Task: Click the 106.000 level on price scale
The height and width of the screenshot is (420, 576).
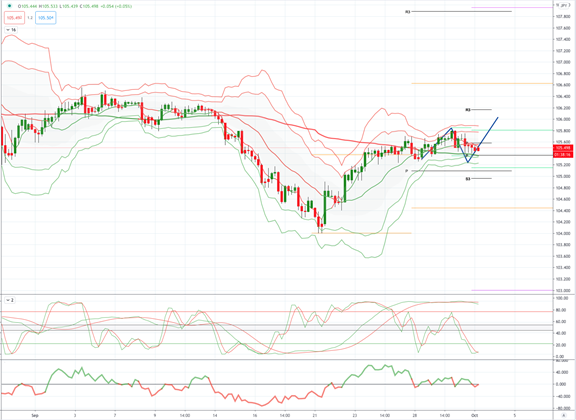Action: click(x=563, y=119)
